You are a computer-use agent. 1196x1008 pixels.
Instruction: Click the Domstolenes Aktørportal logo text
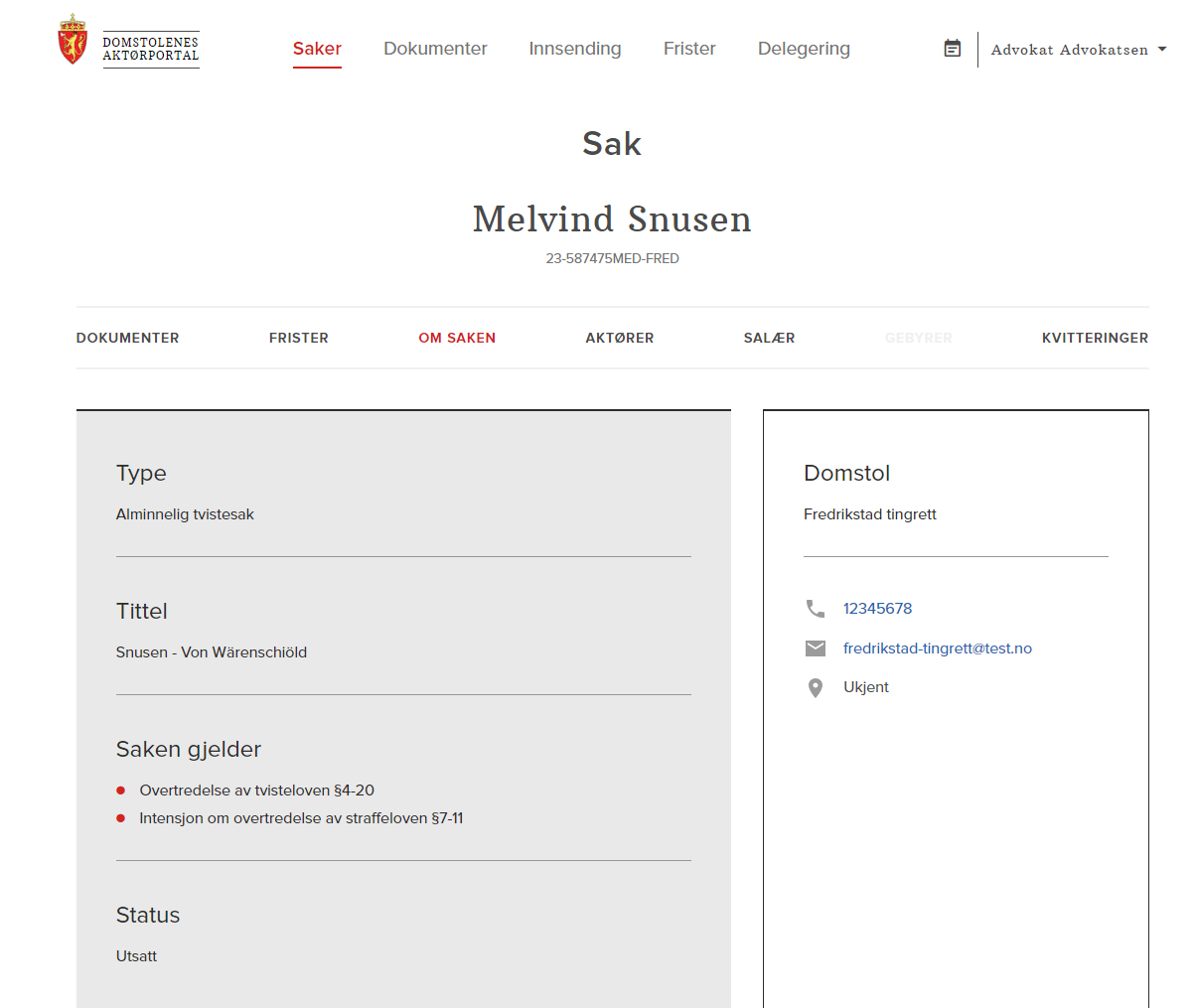click(151, 49)
